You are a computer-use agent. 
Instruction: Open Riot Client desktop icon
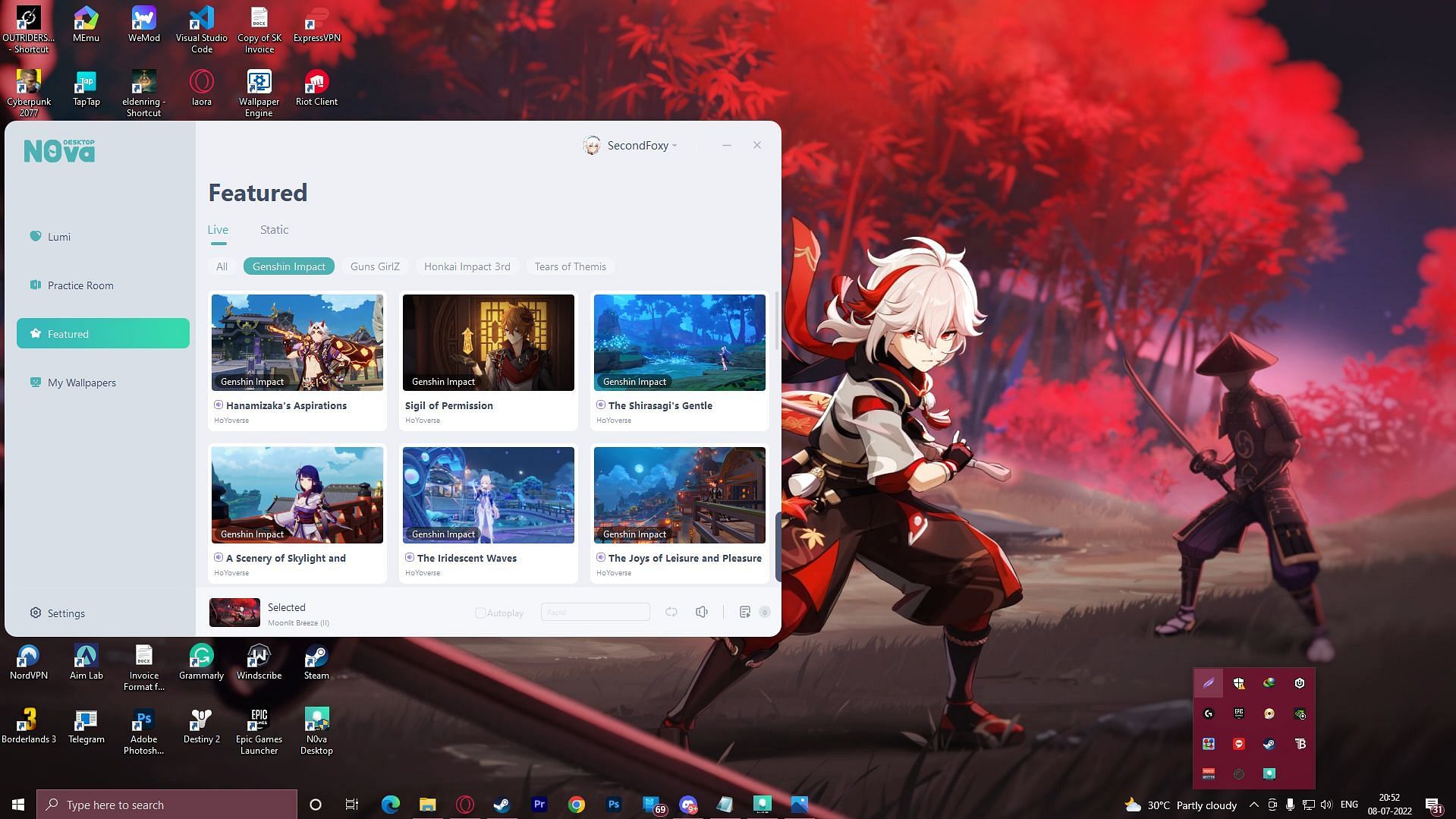point(316,88)
